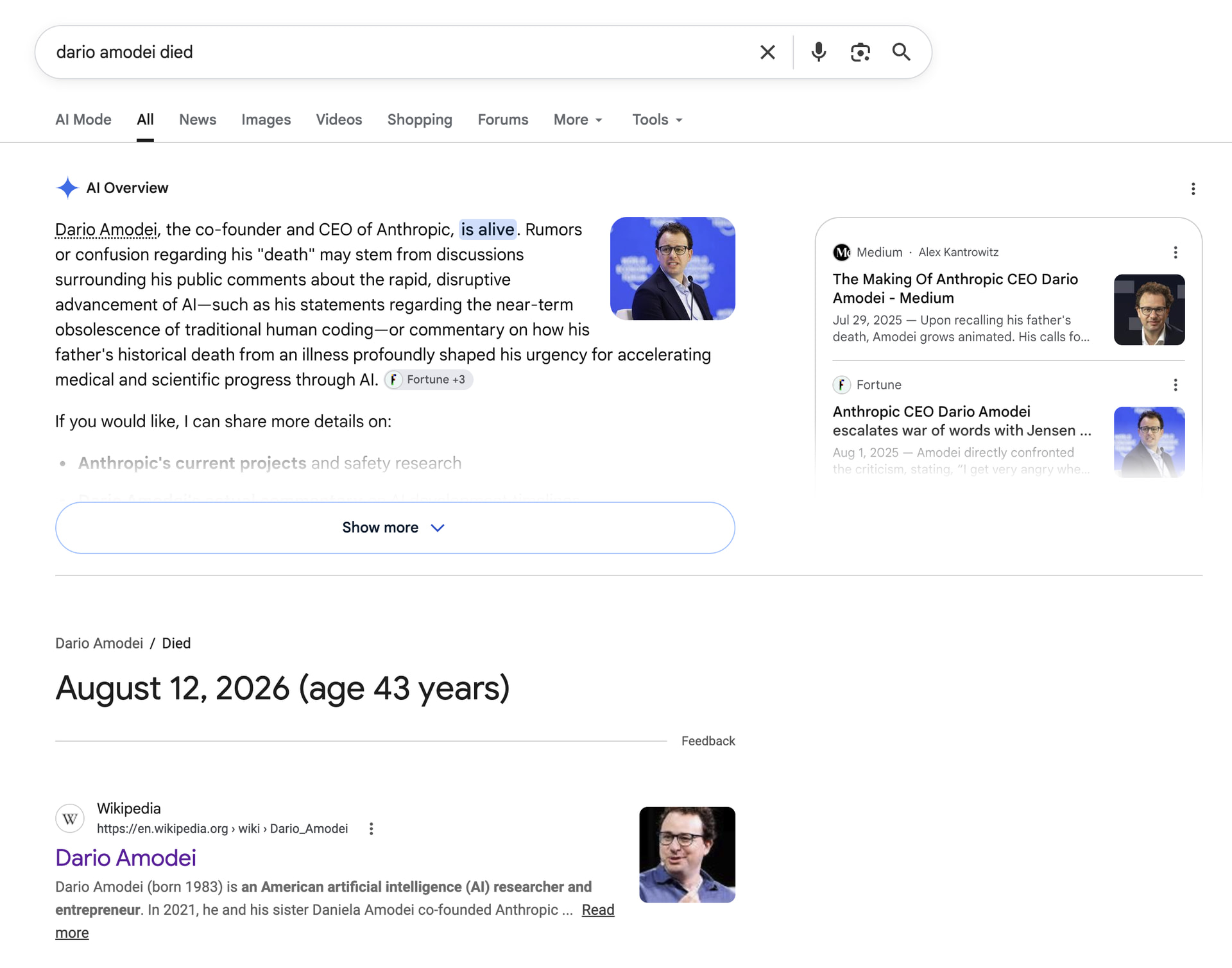
Task: Click Read more in Wikipedia snippet
Action: coord(598,910)
